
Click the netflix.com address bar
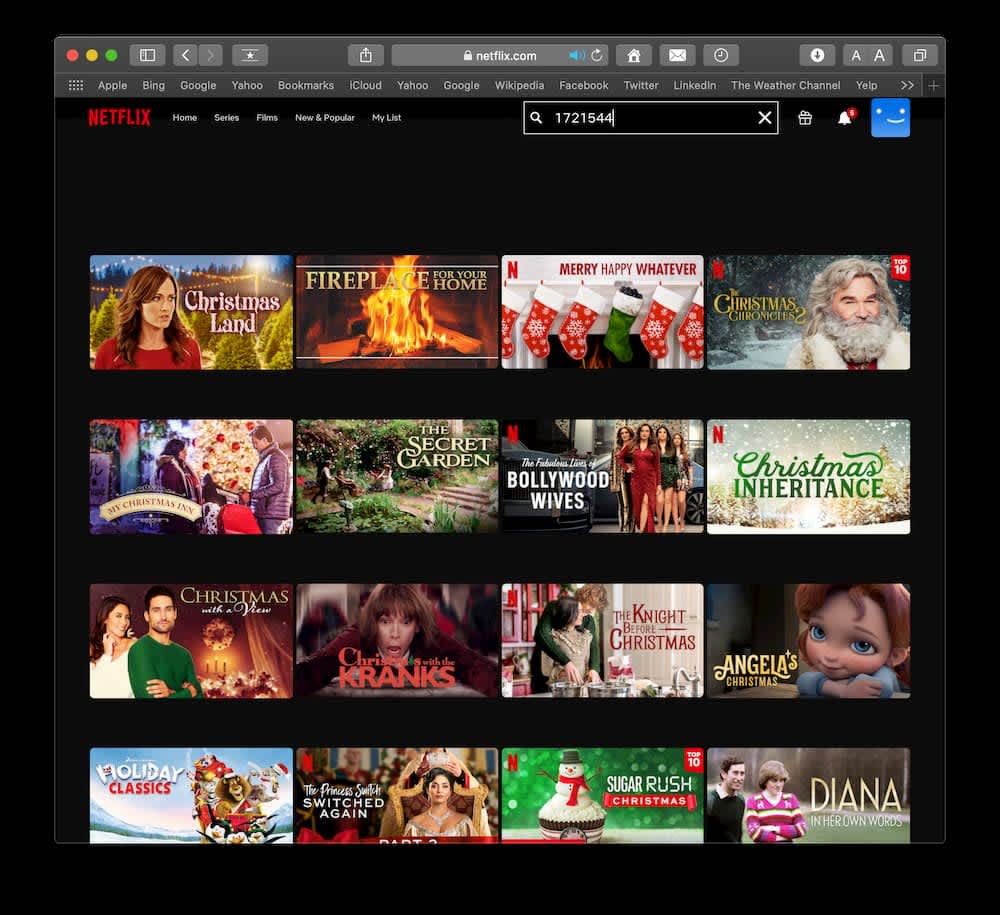click(x=499, y=55)
